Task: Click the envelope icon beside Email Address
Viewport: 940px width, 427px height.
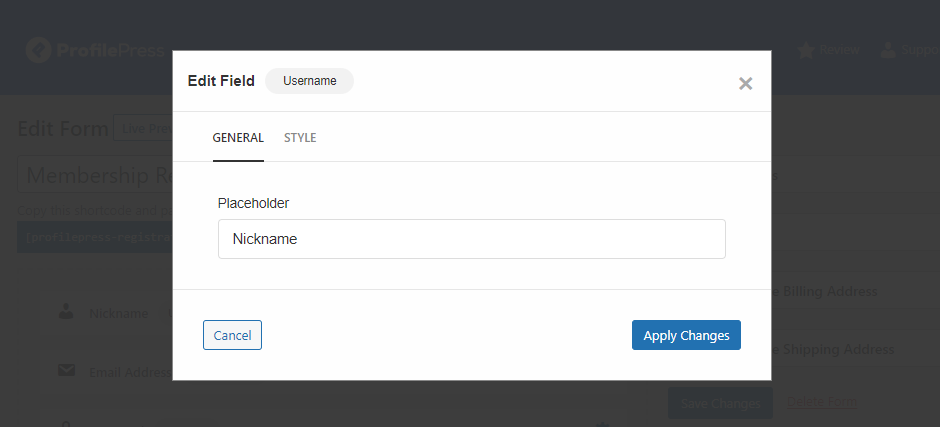Action: (x=66, y=371)
